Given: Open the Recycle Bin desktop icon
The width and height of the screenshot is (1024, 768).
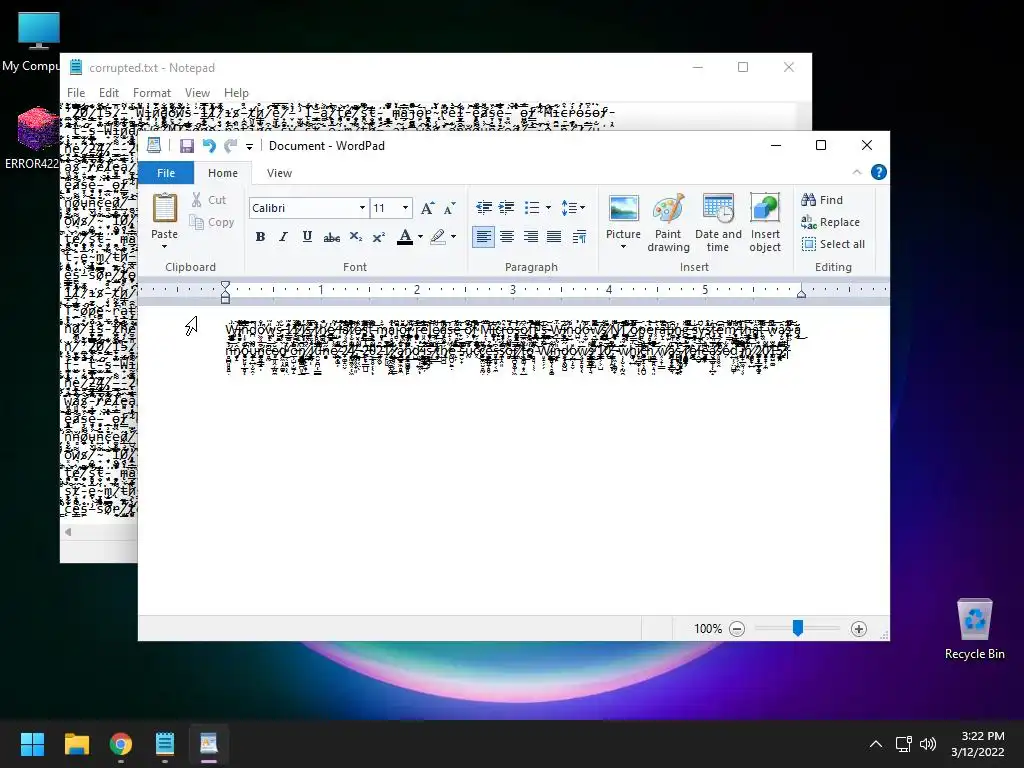Looking at the screenshot, I should click(974, 628).
